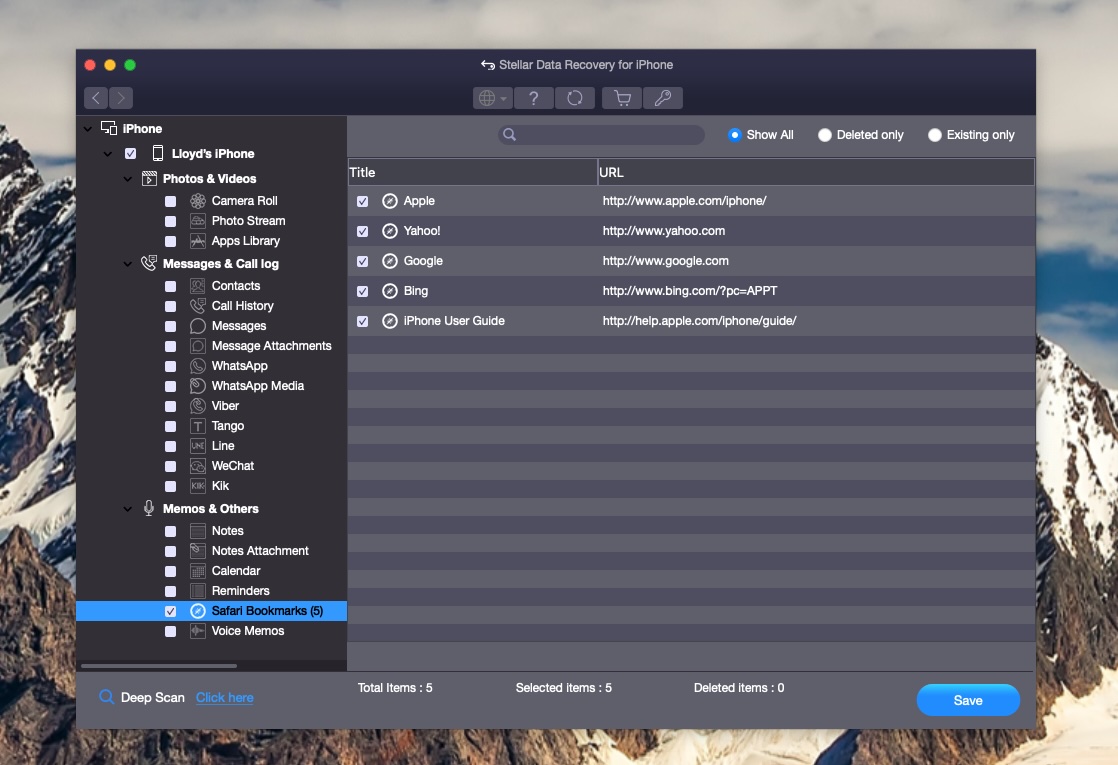Select the Notes Attachment icon
This screenshot has width=1118, height=765.
tap(198, 551)
